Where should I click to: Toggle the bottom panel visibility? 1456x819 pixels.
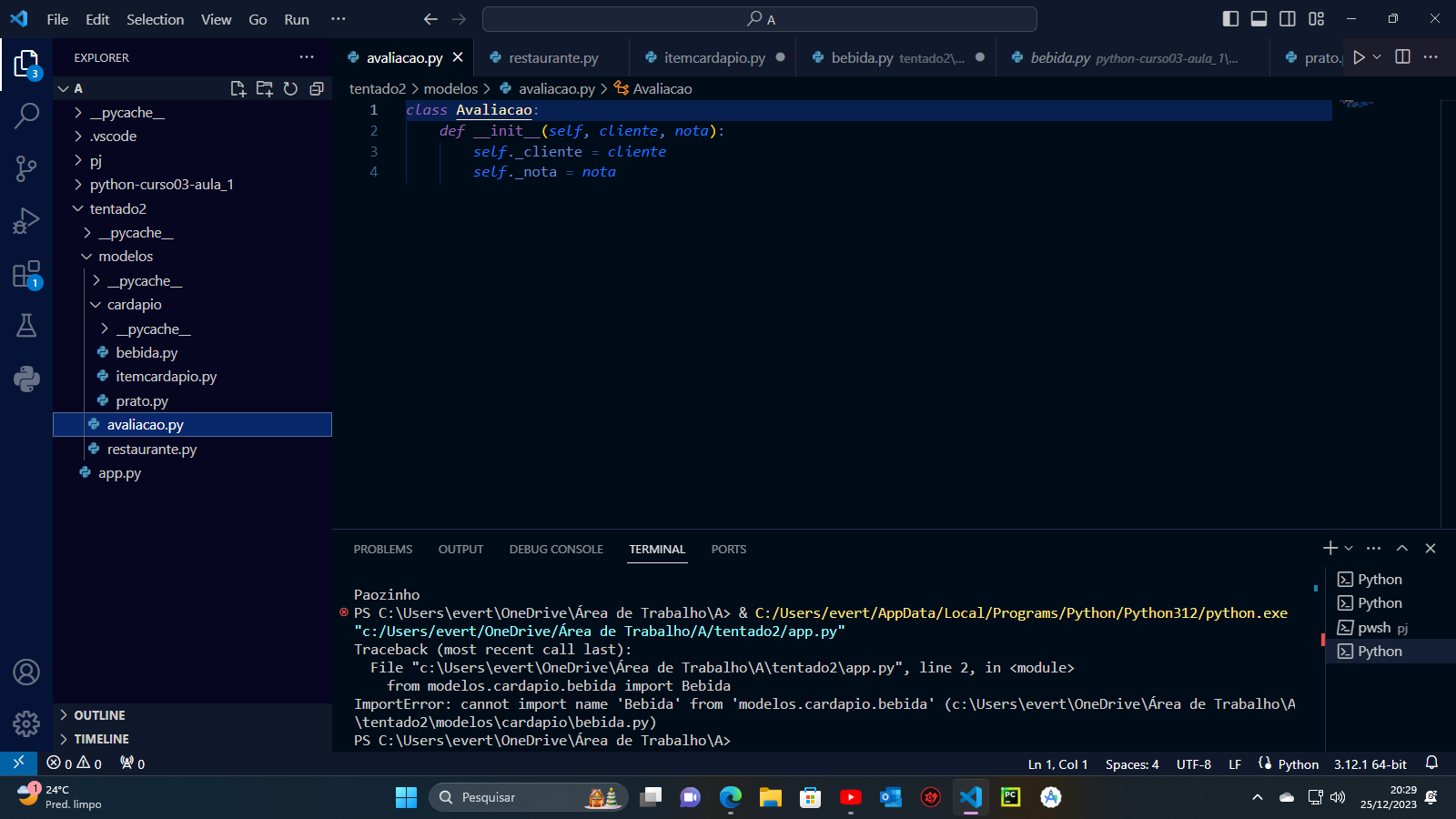[x=1259, y=19]
